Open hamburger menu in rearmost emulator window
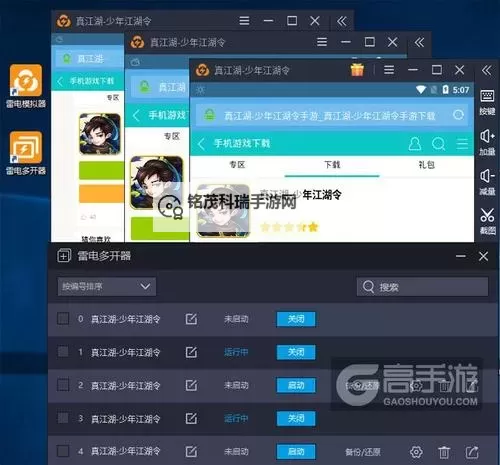 [x=244, y=21]
